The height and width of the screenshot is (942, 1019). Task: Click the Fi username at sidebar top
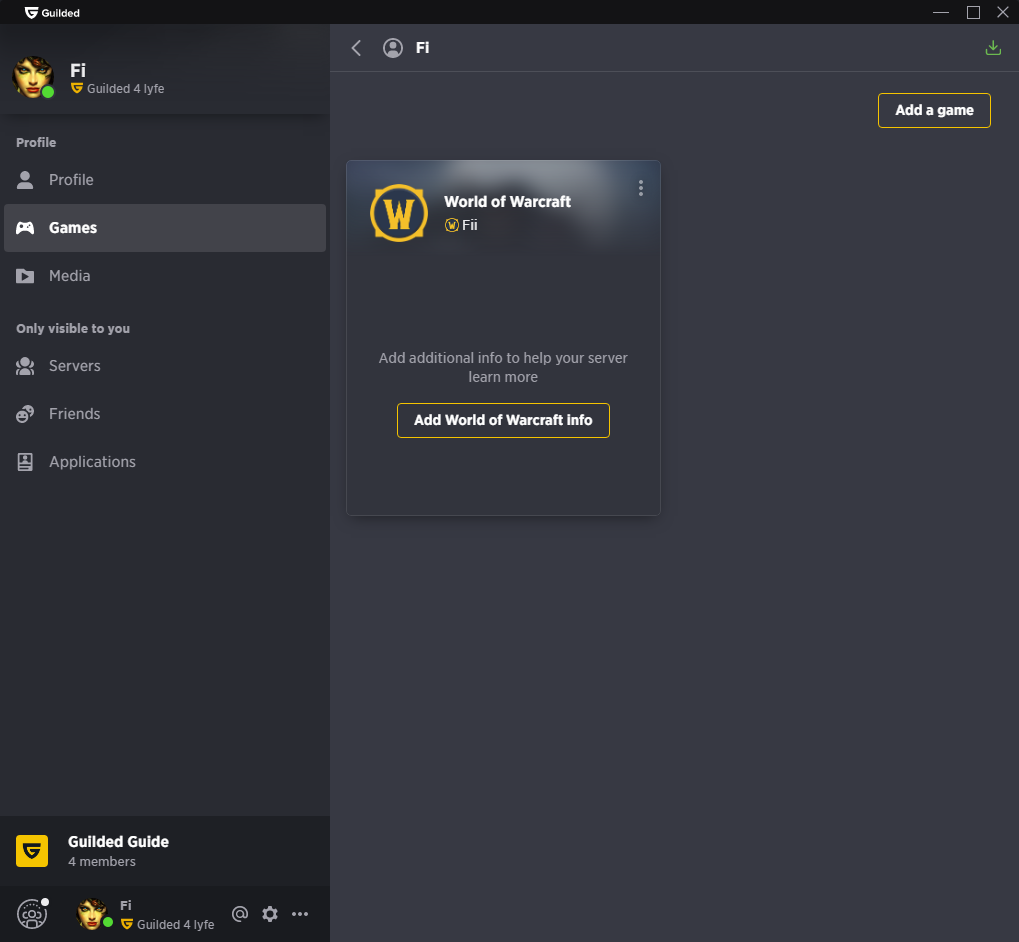click(x=78, y=70)
